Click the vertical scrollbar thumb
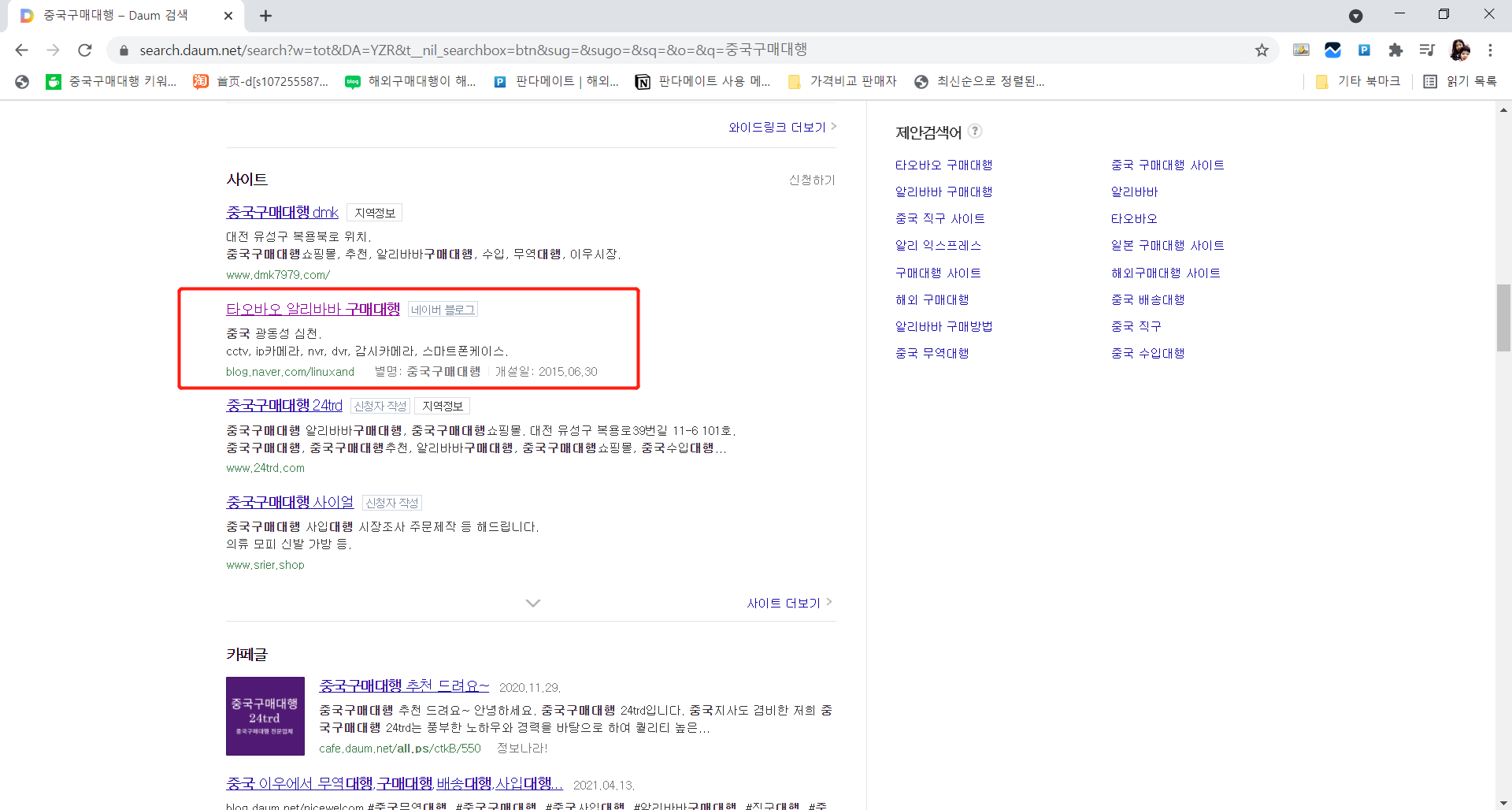The width and height of the screenshot is (1512, 810). [1503, 318]
